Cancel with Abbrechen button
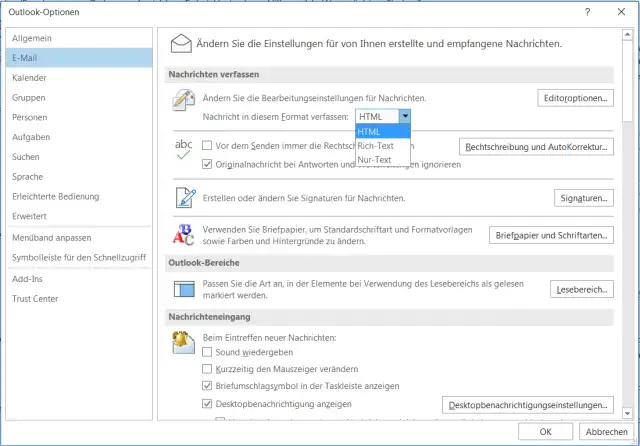The width and height of the screenshot is (640, 446). click(x=606, y=431)
